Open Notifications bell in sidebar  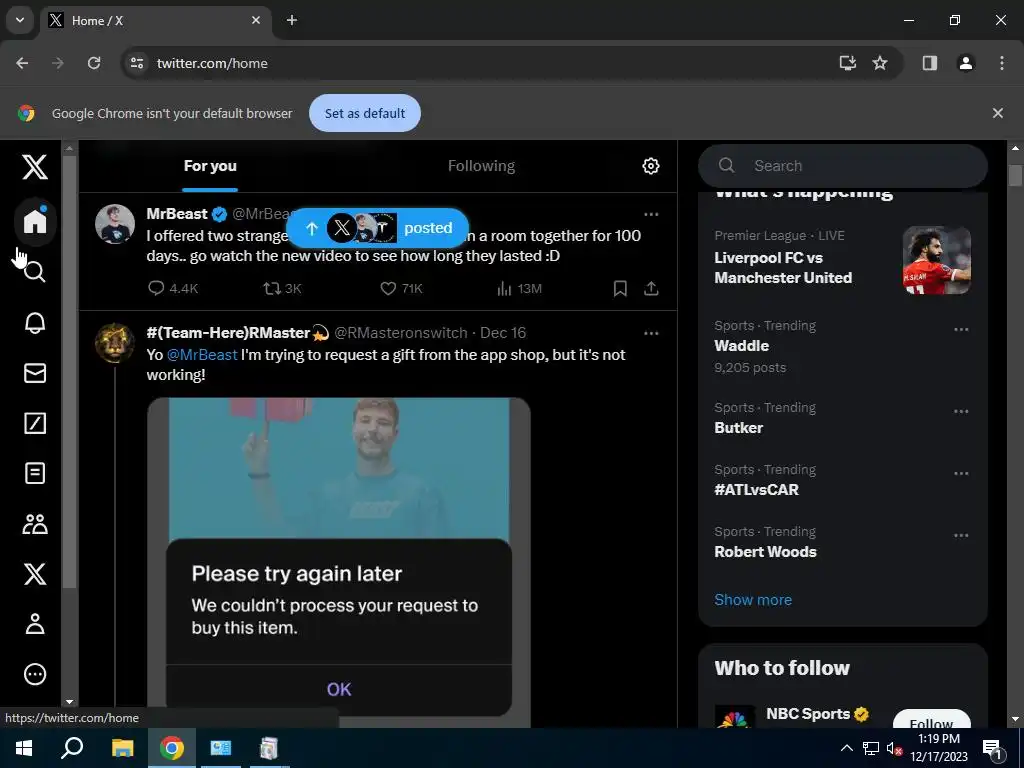(x=35, y=323)
